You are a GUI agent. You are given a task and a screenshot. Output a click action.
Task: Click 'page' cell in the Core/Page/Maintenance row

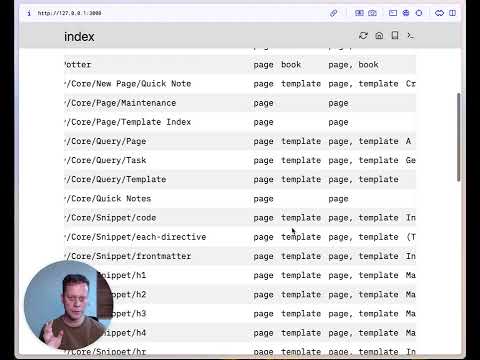(338, 103)
